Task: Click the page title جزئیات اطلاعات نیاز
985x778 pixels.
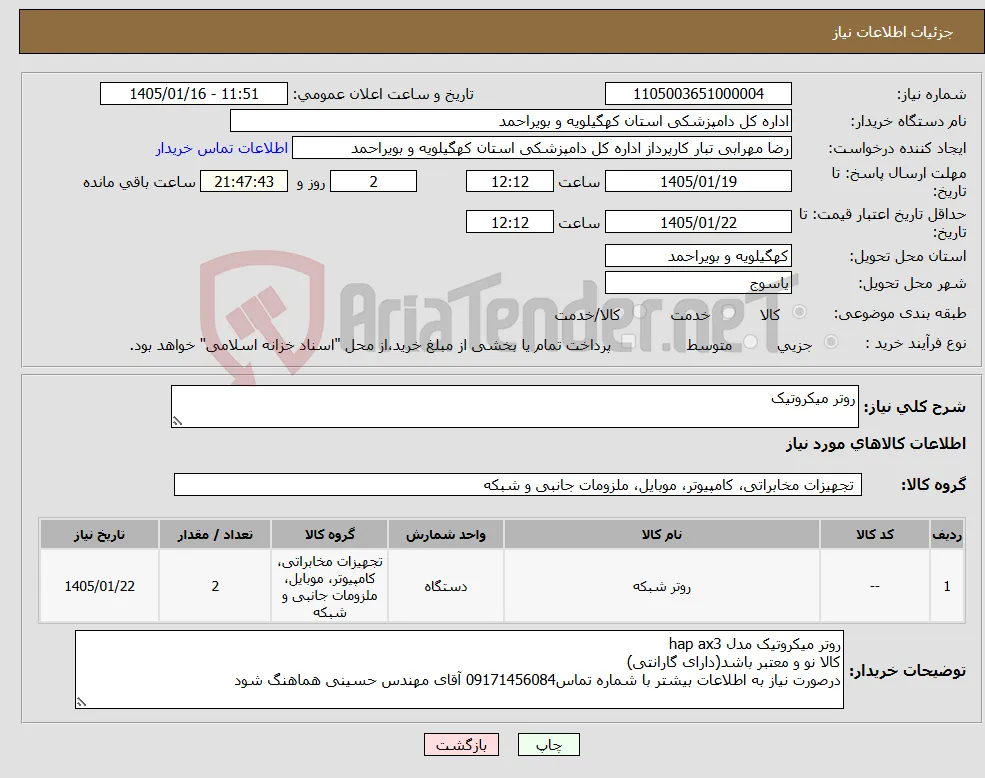Action: [893, 32]
